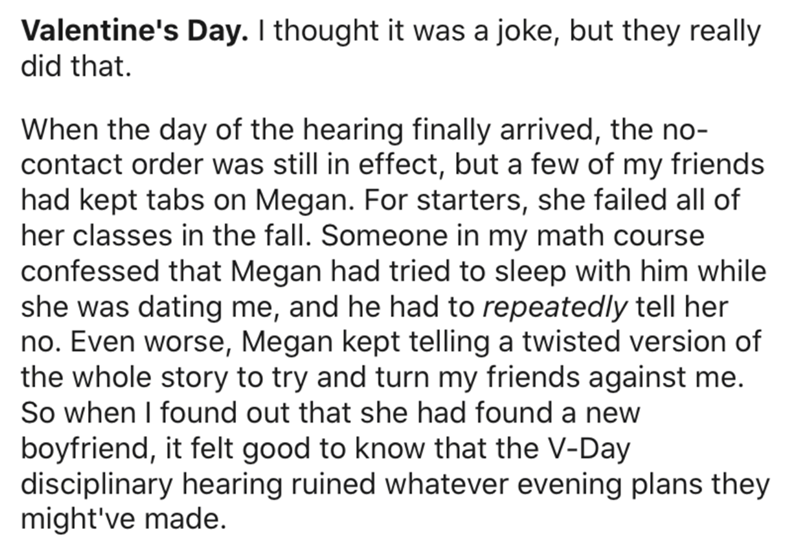
Task: Click the phrase "did that."
Action: [x=76, y=66]
